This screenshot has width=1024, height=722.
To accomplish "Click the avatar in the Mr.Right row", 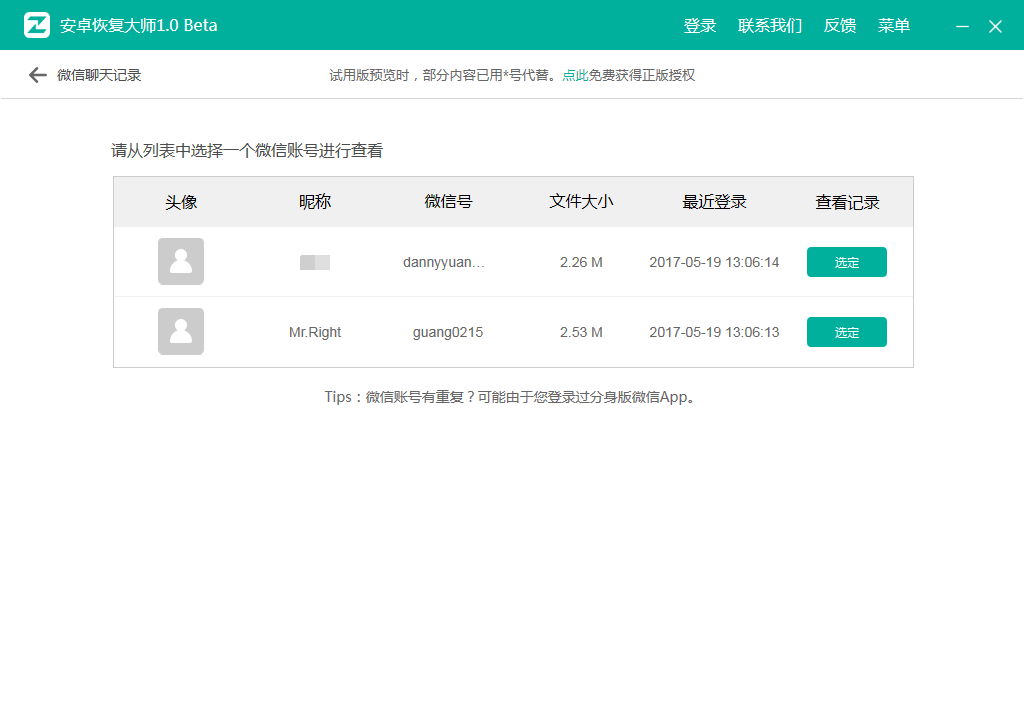I will coord(181,332).
